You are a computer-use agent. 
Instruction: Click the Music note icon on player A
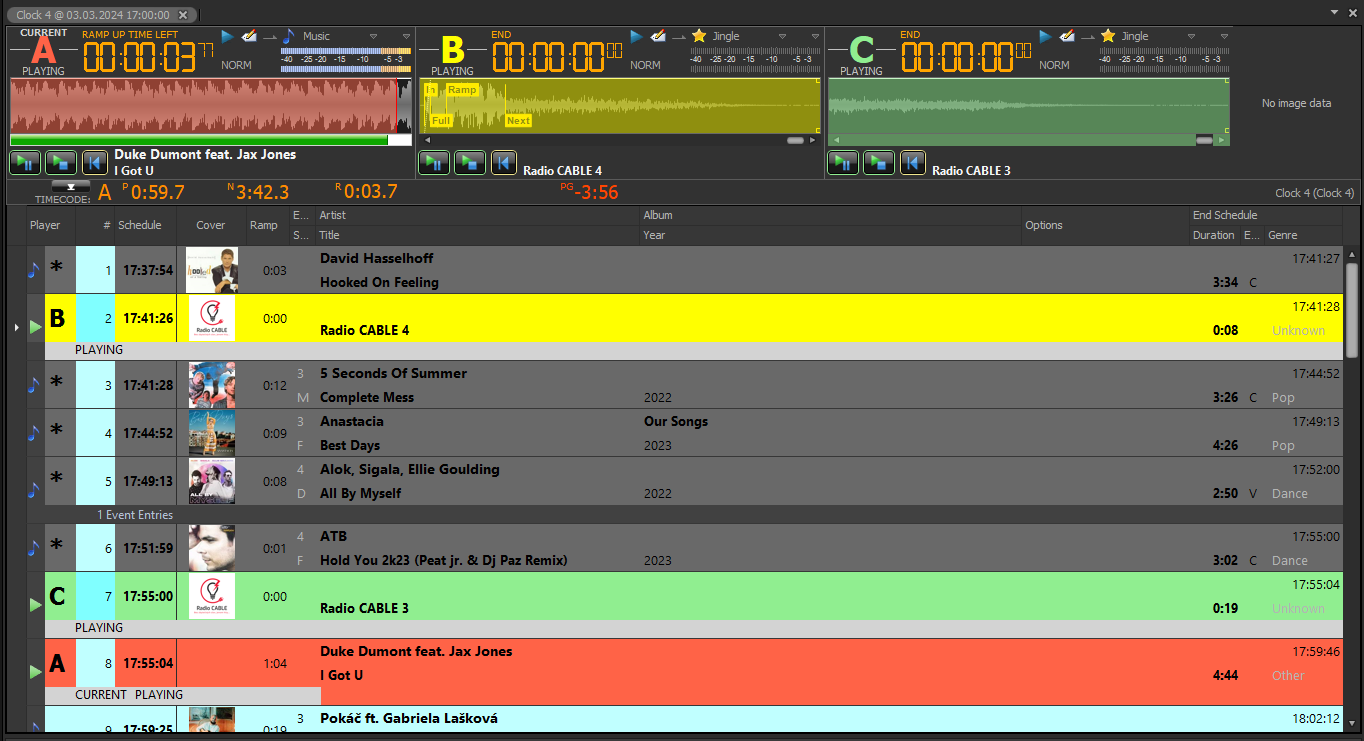tap(289, 36)
